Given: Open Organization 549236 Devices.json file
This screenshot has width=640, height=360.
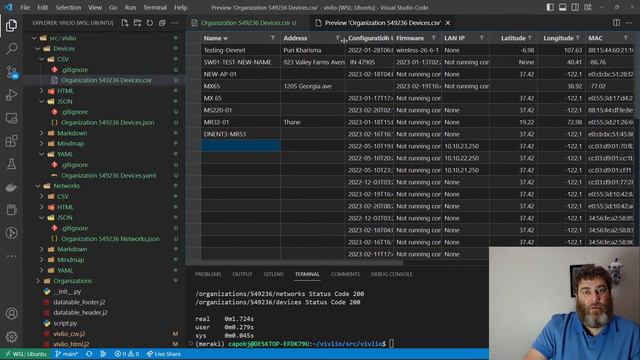Looking at the screenshot, I should click(x=108, y=122).
